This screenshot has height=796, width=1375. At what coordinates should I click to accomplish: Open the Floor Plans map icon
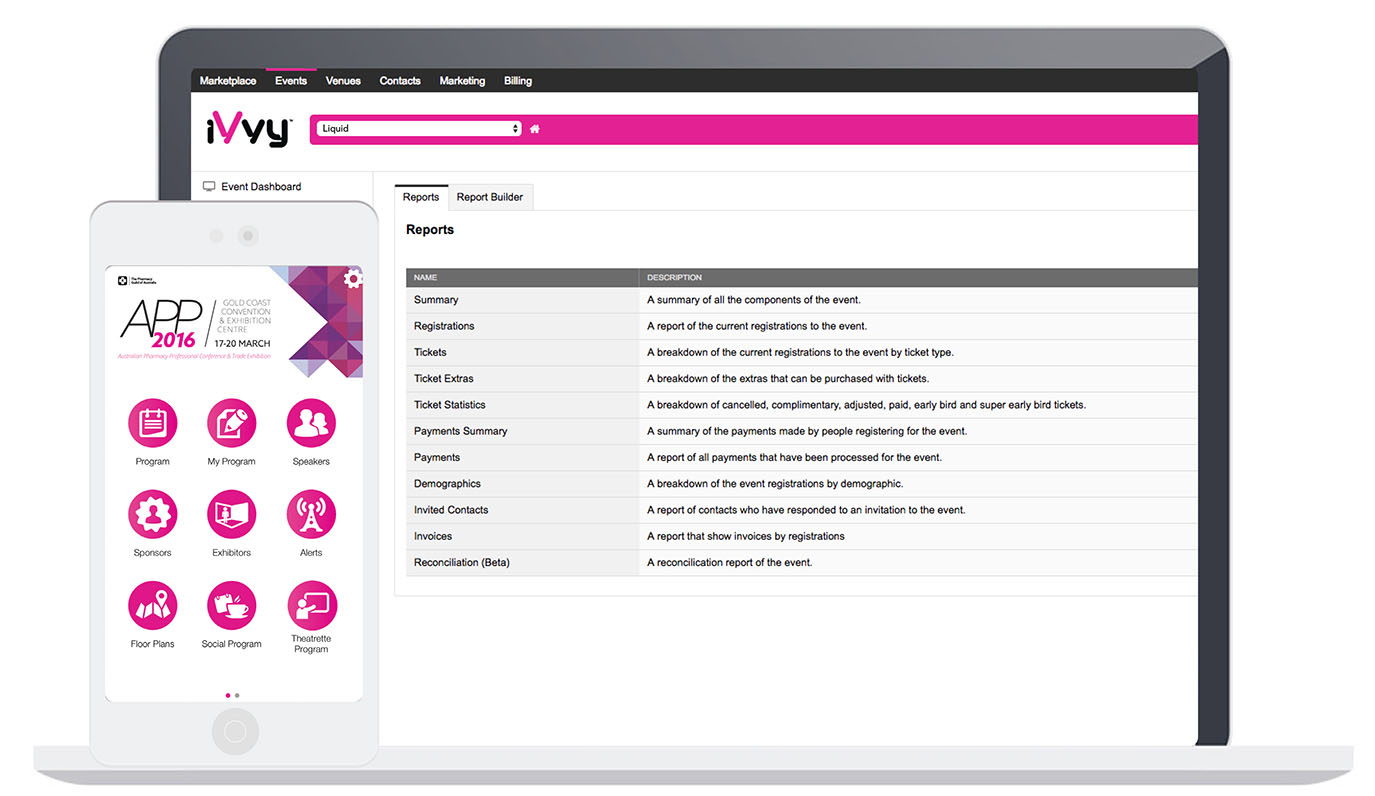click(152, 606)
